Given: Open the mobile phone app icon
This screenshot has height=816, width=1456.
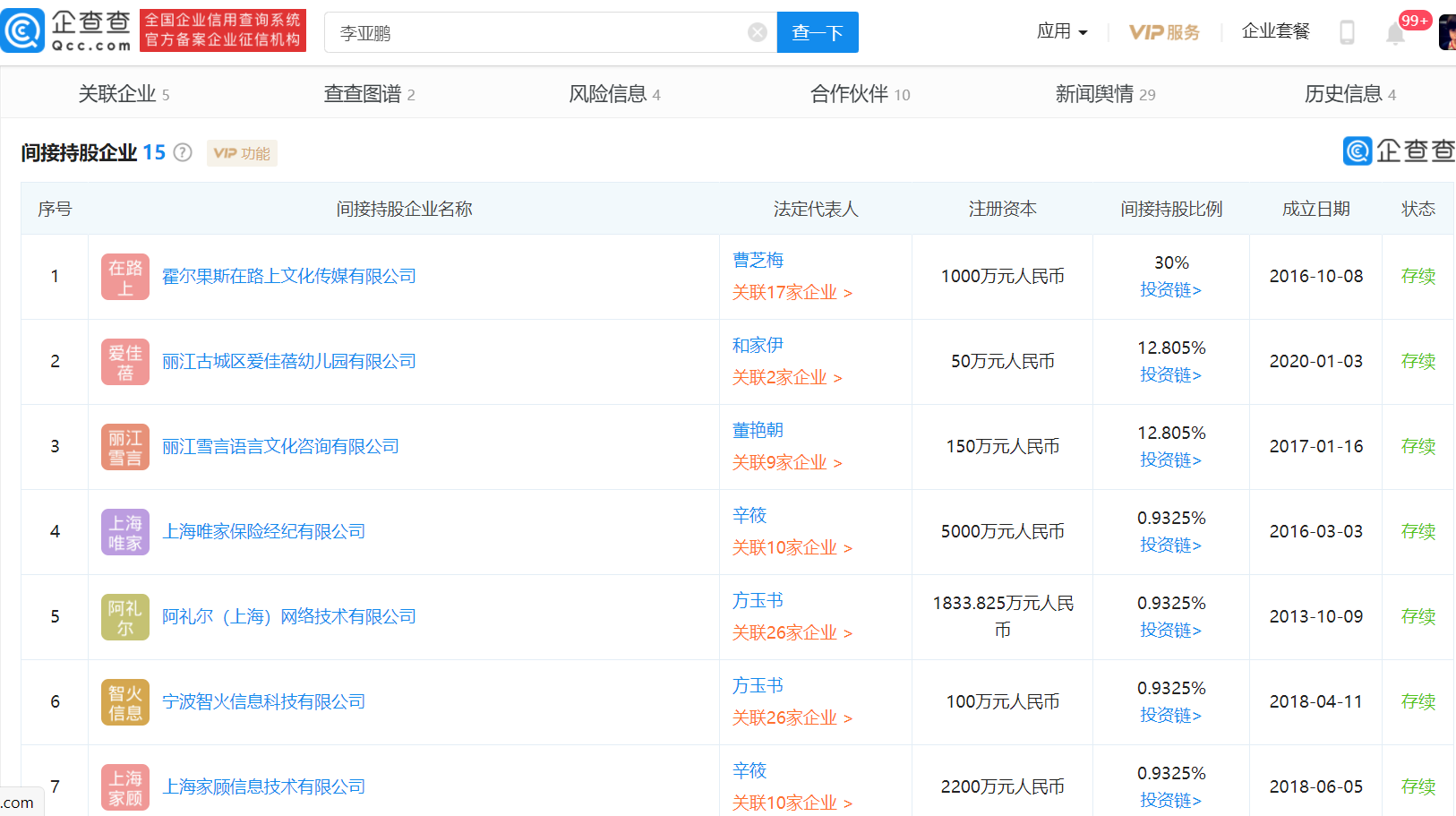Looking at the screenshot, I should click(x=1346, y=32).
